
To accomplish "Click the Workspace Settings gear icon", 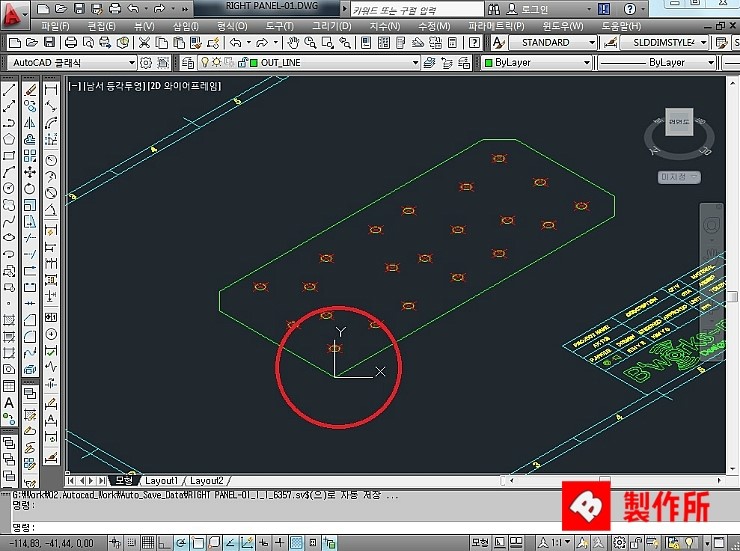I will pyautogui.click(x=146, y=62).
